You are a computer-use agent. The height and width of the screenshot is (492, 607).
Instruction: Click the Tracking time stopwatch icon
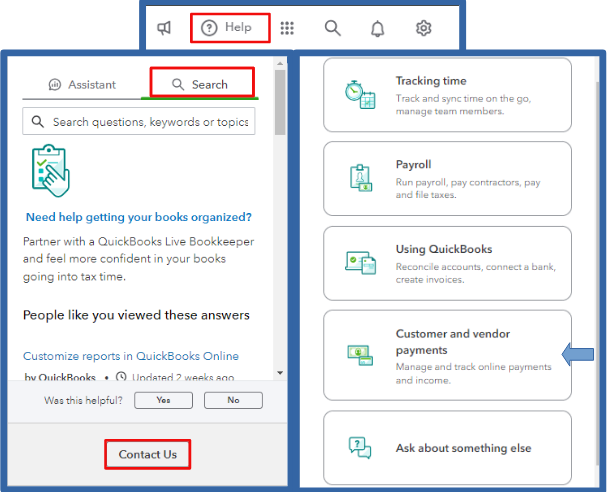tap(360, 95)
